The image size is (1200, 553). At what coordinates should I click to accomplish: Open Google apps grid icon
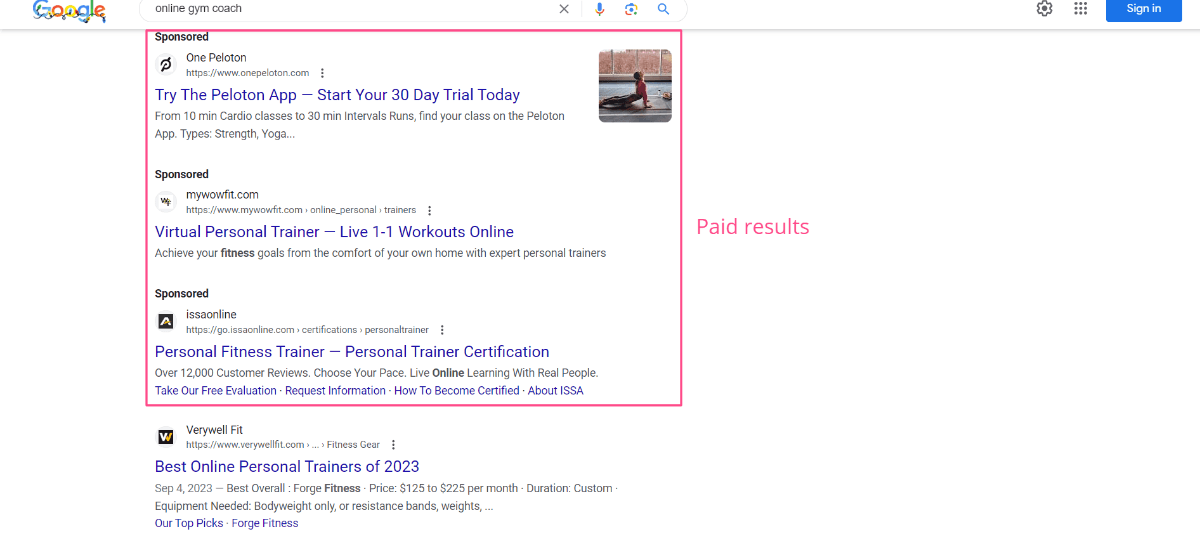(x=1080, y=8)
